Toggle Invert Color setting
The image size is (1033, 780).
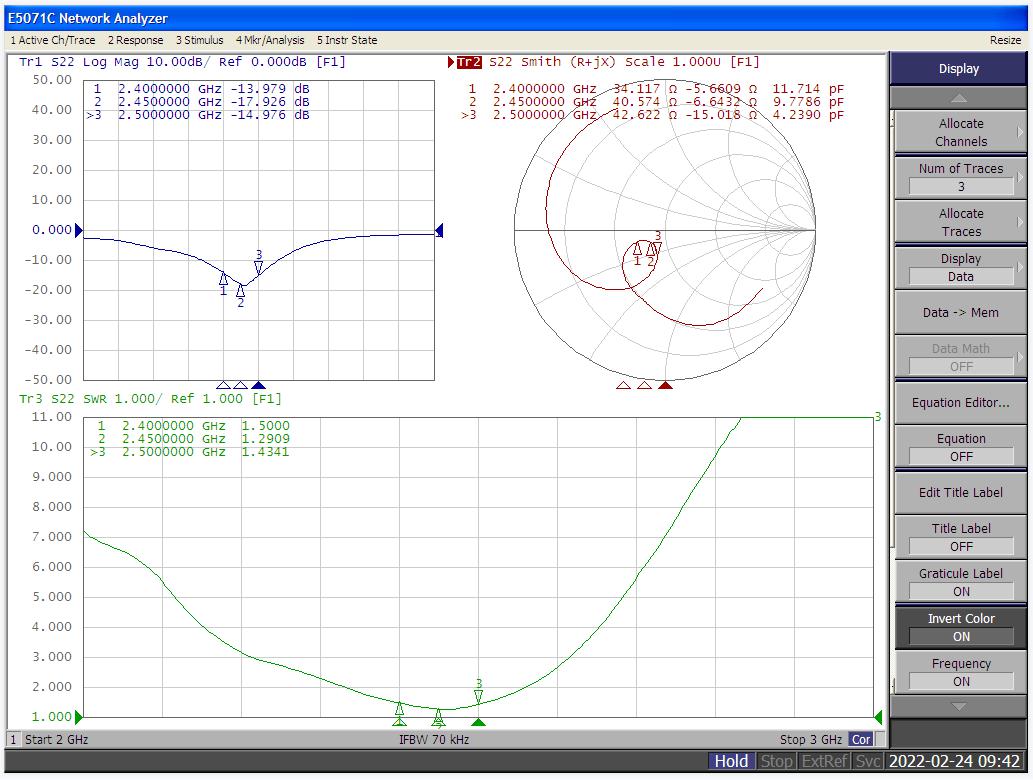pos(960,627)
